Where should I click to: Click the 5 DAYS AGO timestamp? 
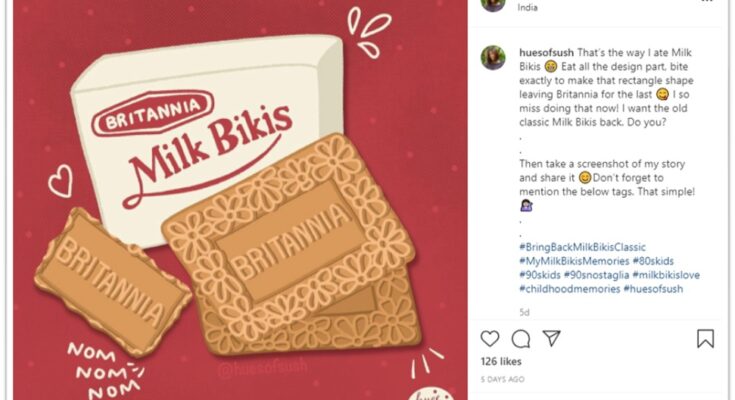[502, 379]
